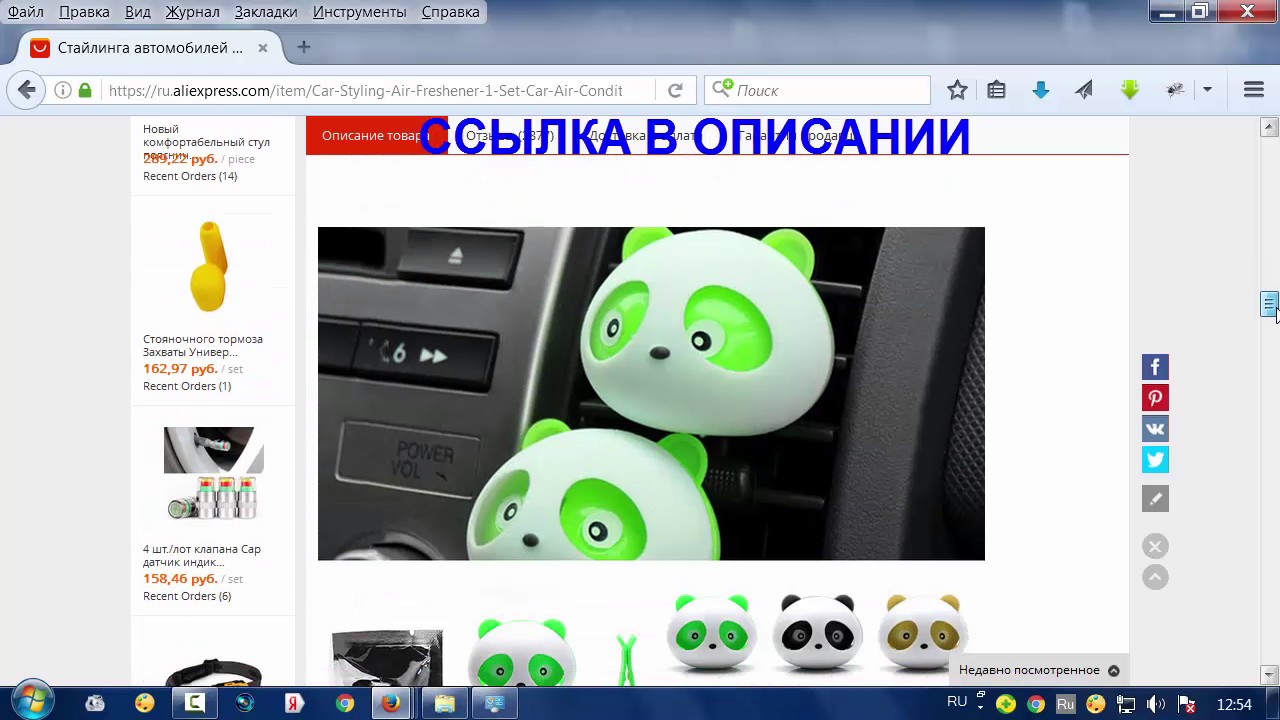Open the Журнал menu
Screen dimensions: 1280x720
coord(193,12)
